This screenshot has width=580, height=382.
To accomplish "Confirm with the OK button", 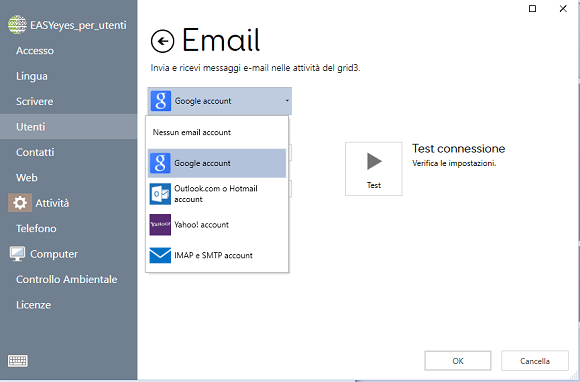I will point(458,361).
